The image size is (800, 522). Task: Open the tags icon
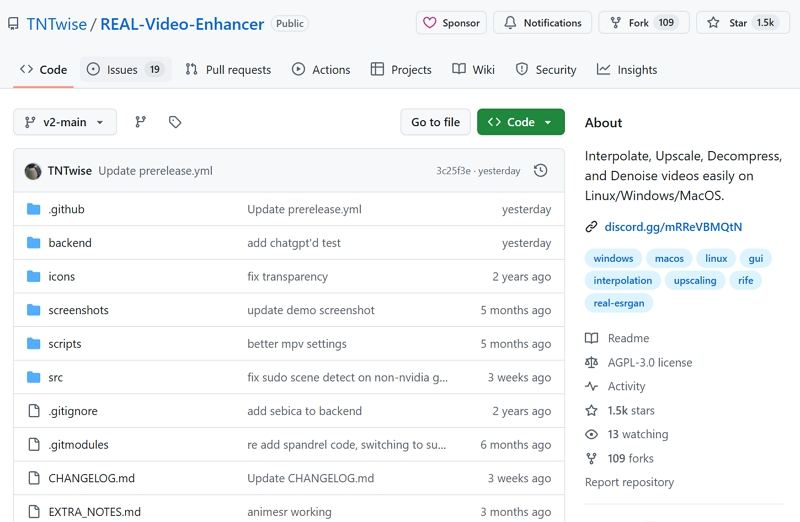pyautogui.click(x=175, y=122)
